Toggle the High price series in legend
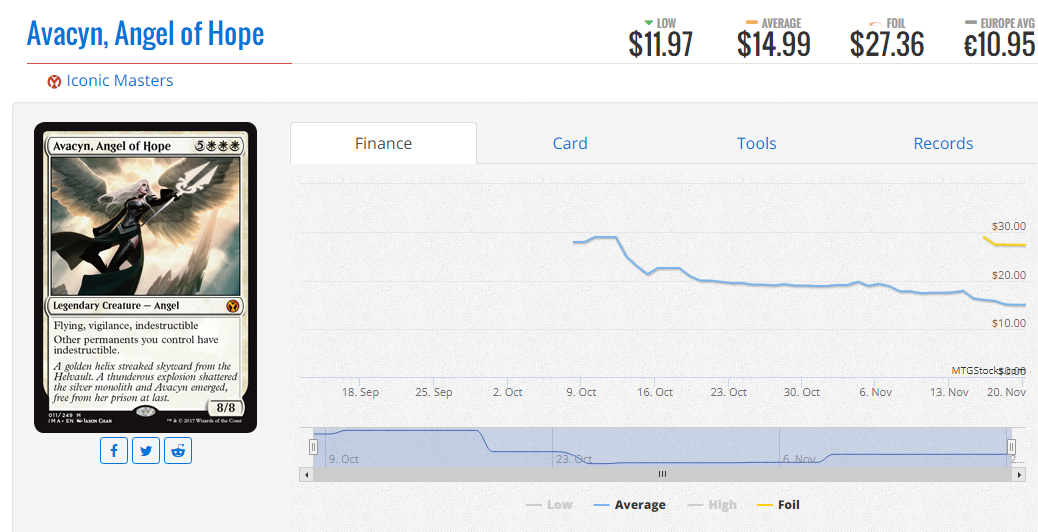Viewport: 1038px width, 532px height. coord(712,505)
